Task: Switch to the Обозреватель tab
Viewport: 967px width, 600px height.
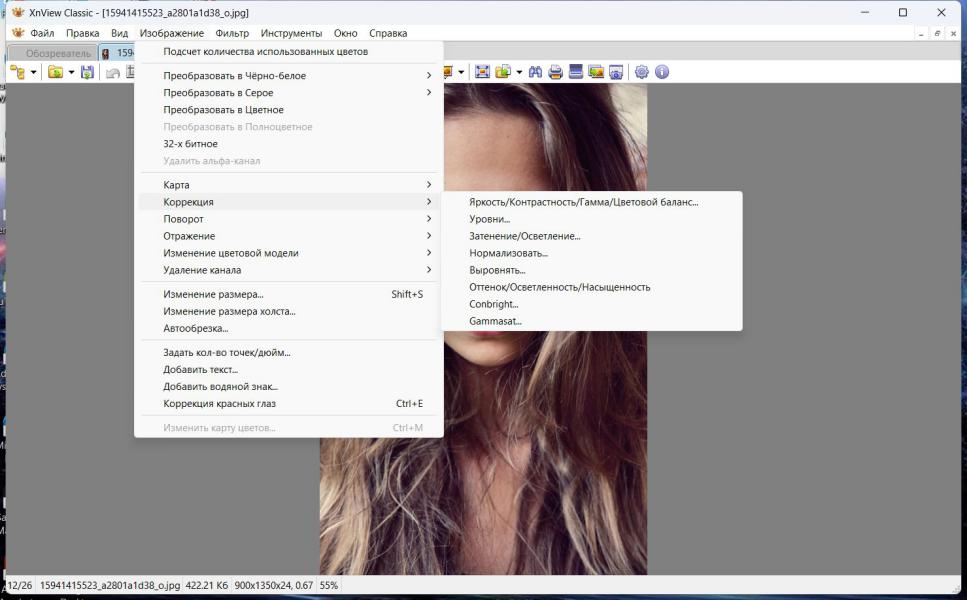Action: 57,53
